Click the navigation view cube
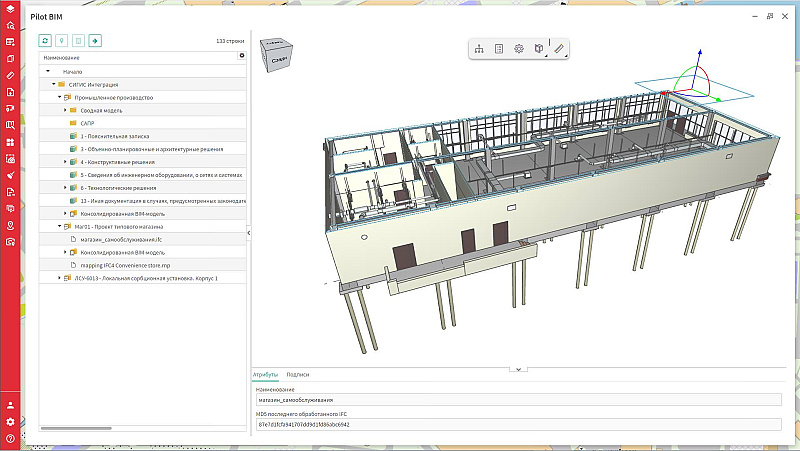Screen dimensions: 800x451 tap(278, 58)
